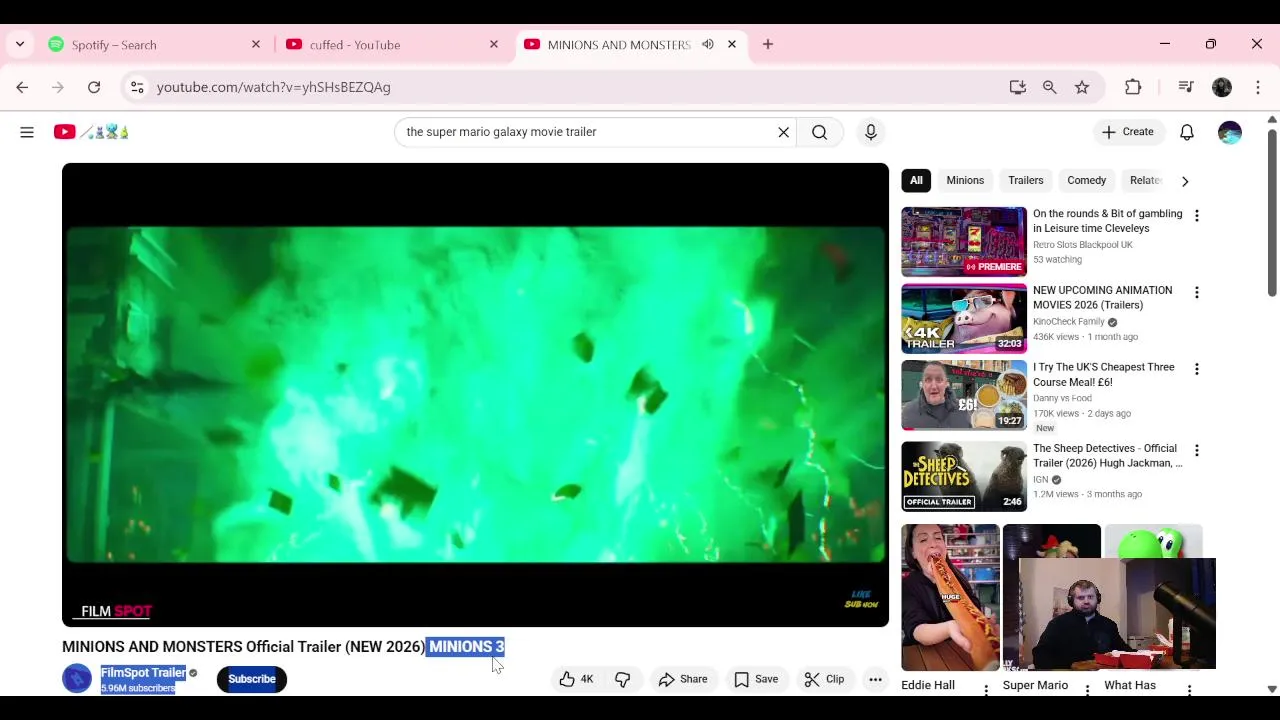Open a new browser tab
The image size is (1280, 720).
click(x=768, y=44)
